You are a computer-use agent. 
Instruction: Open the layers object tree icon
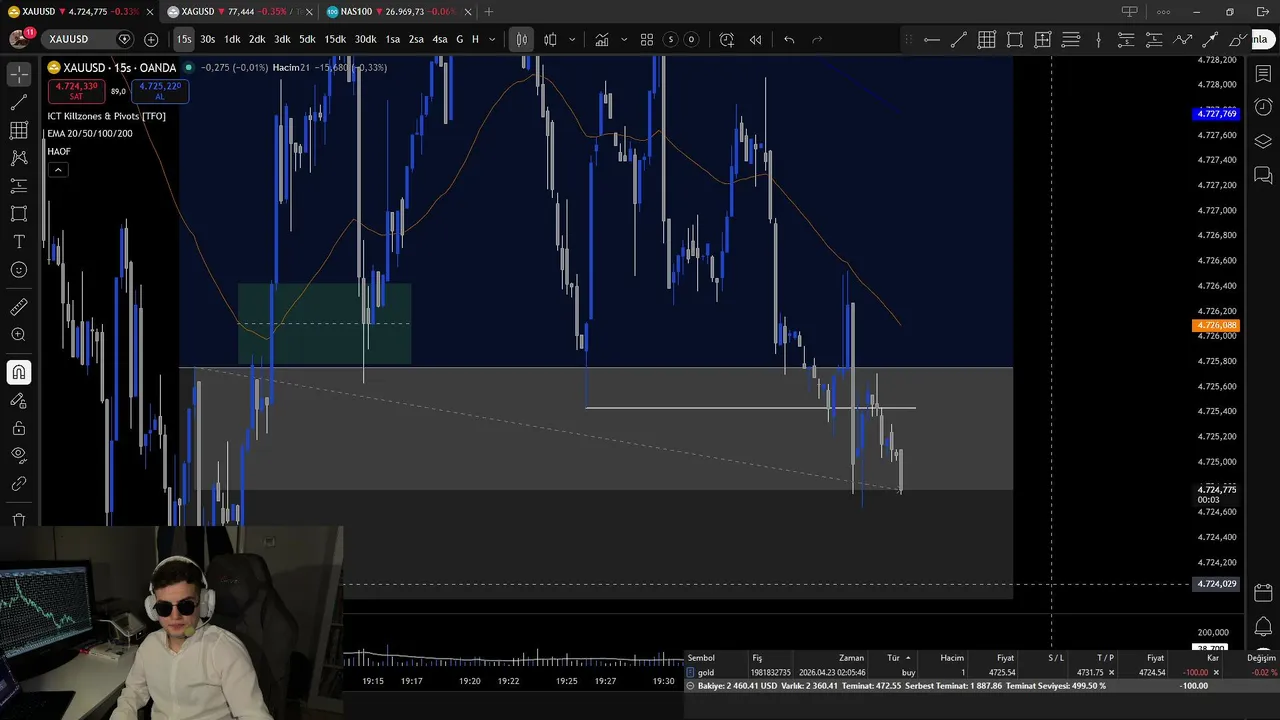(1263, 142)
